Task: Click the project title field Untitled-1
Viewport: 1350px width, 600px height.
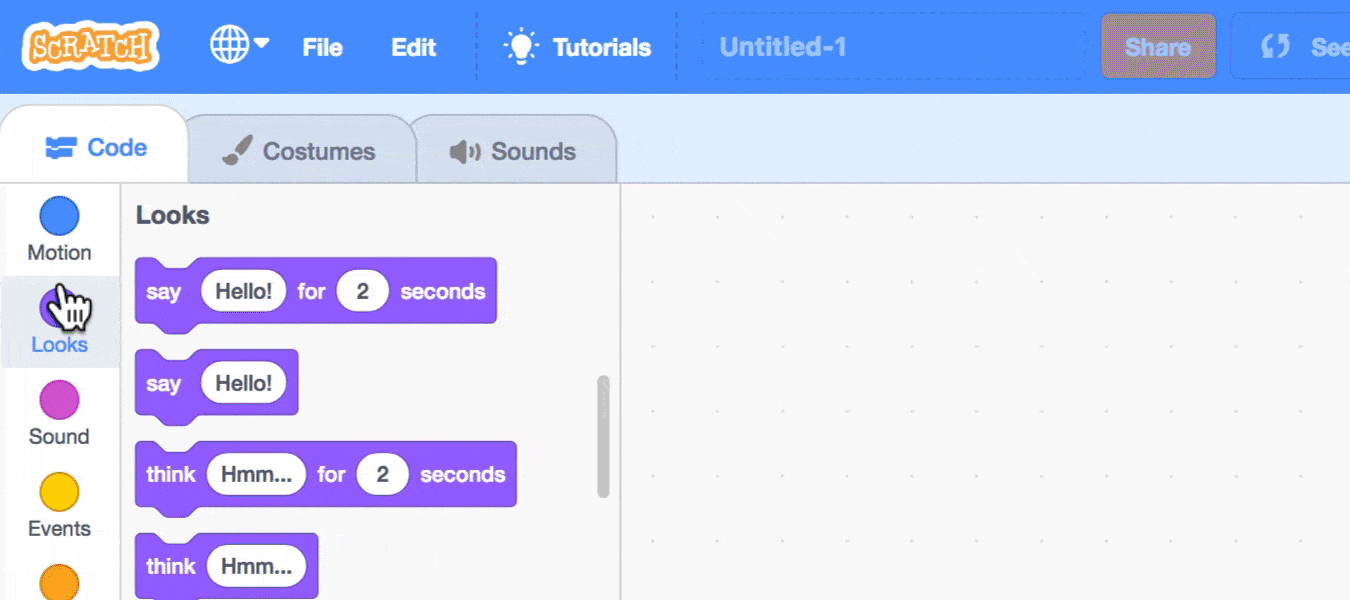Action: click(x=892, y=47)
